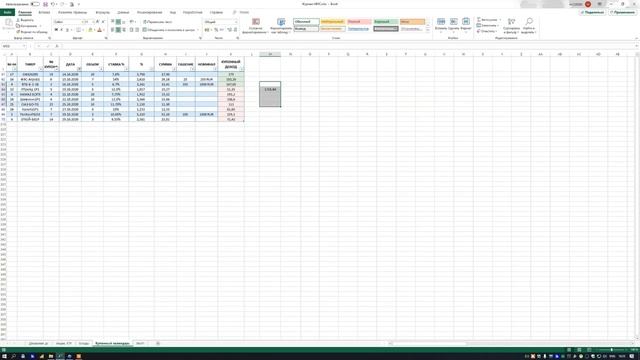640x360 pixels.
Task: Increase decimal places
Action: [x=229, y=30]
